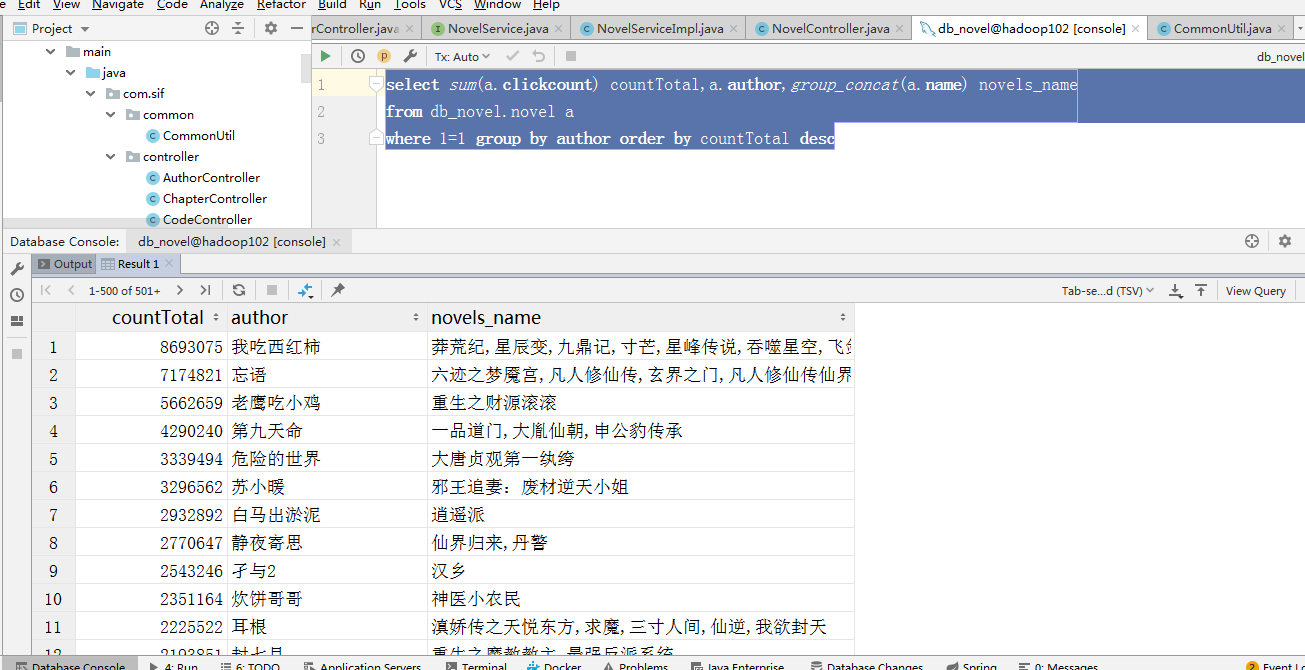This screenshot has height=670, width=1305.
Task: Go to previous results page
Action: click(x=71, y=290)
